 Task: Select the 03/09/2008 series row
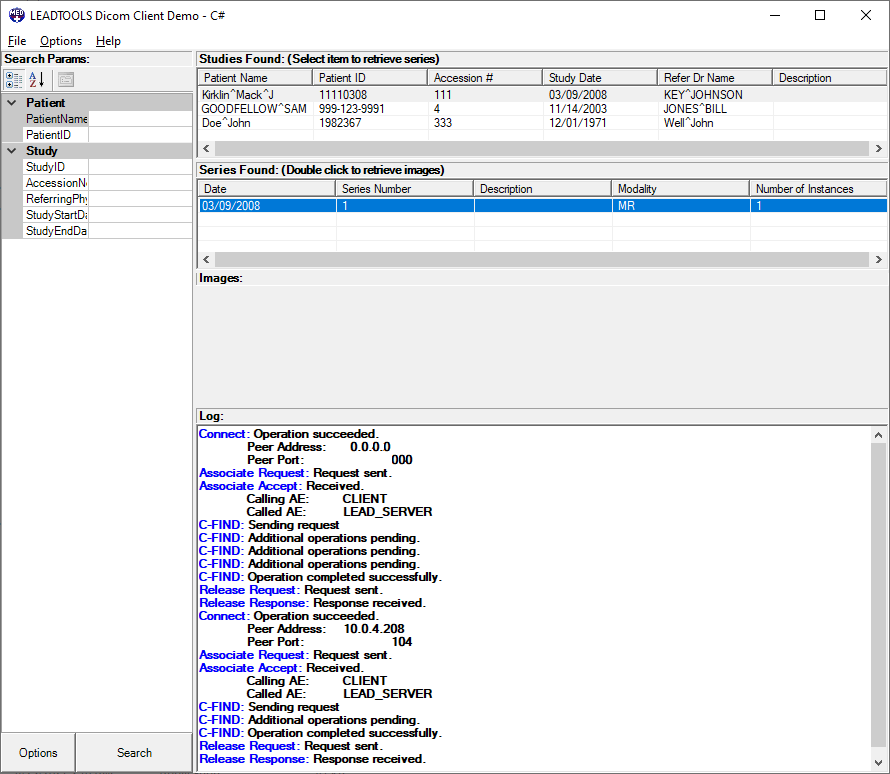tap(542, 206)
